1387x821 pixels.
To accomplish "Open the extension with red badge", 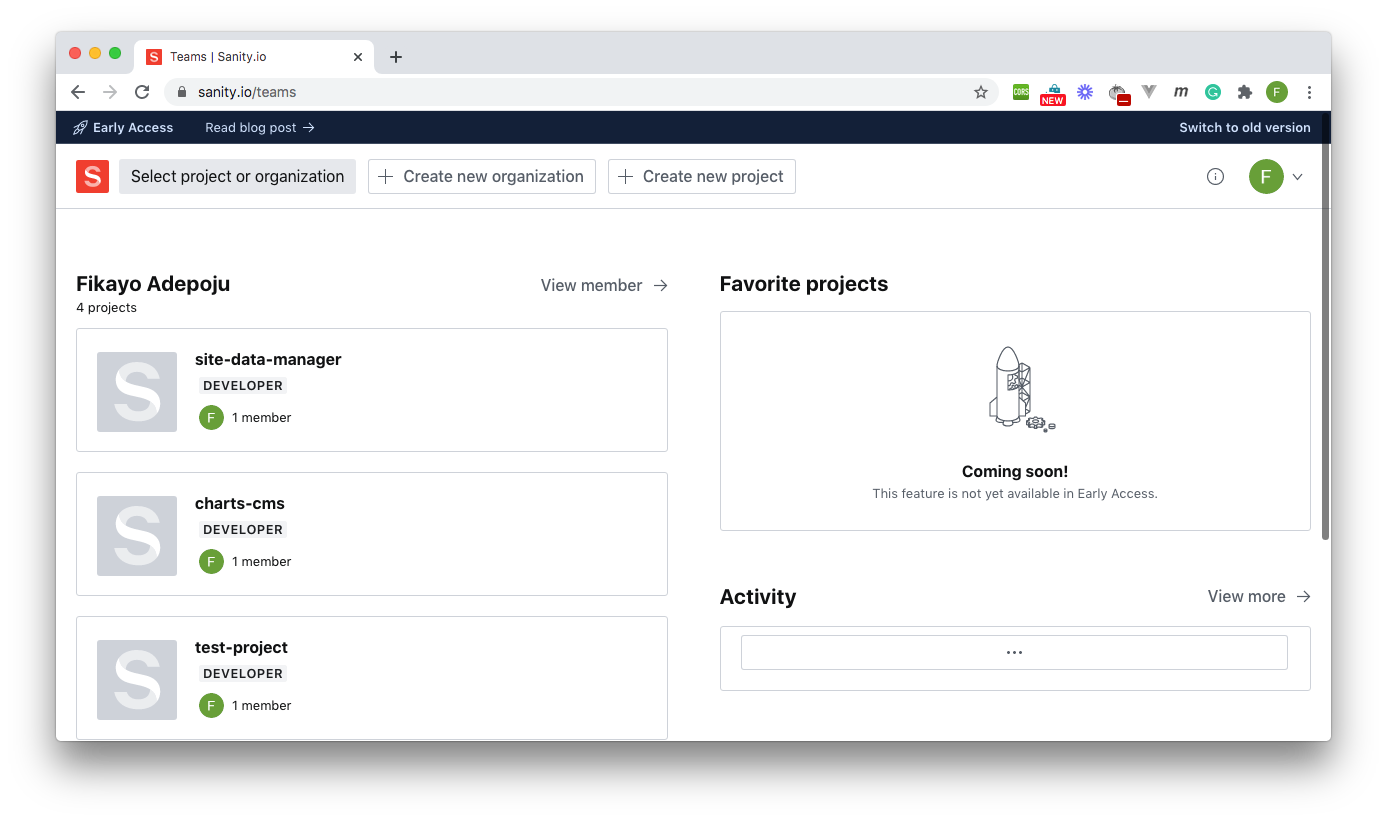I will coord(1118,94).
